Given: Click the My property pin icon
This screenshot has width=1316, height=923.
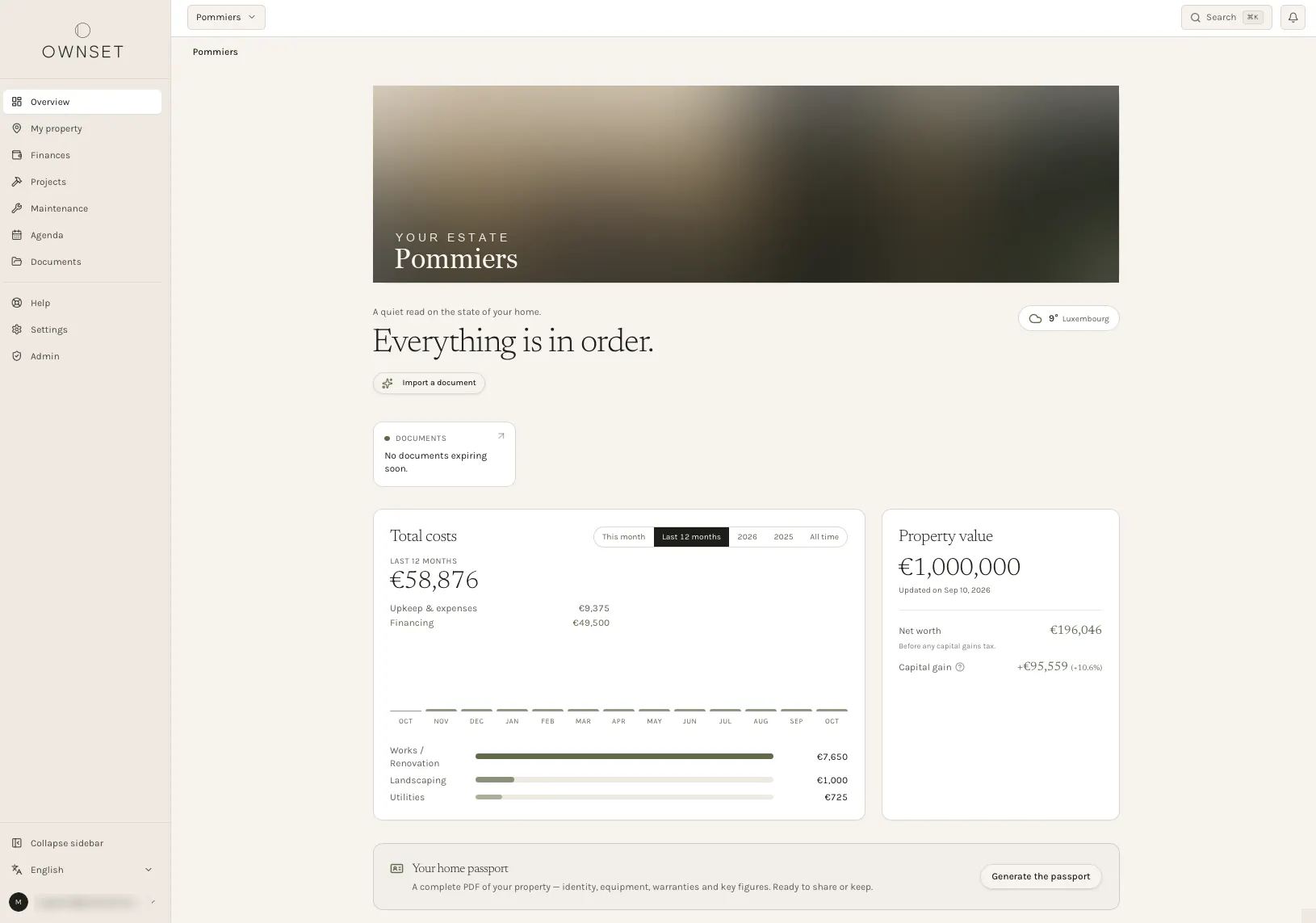Looking at the screenshot, I should click(x=17, y=128).
